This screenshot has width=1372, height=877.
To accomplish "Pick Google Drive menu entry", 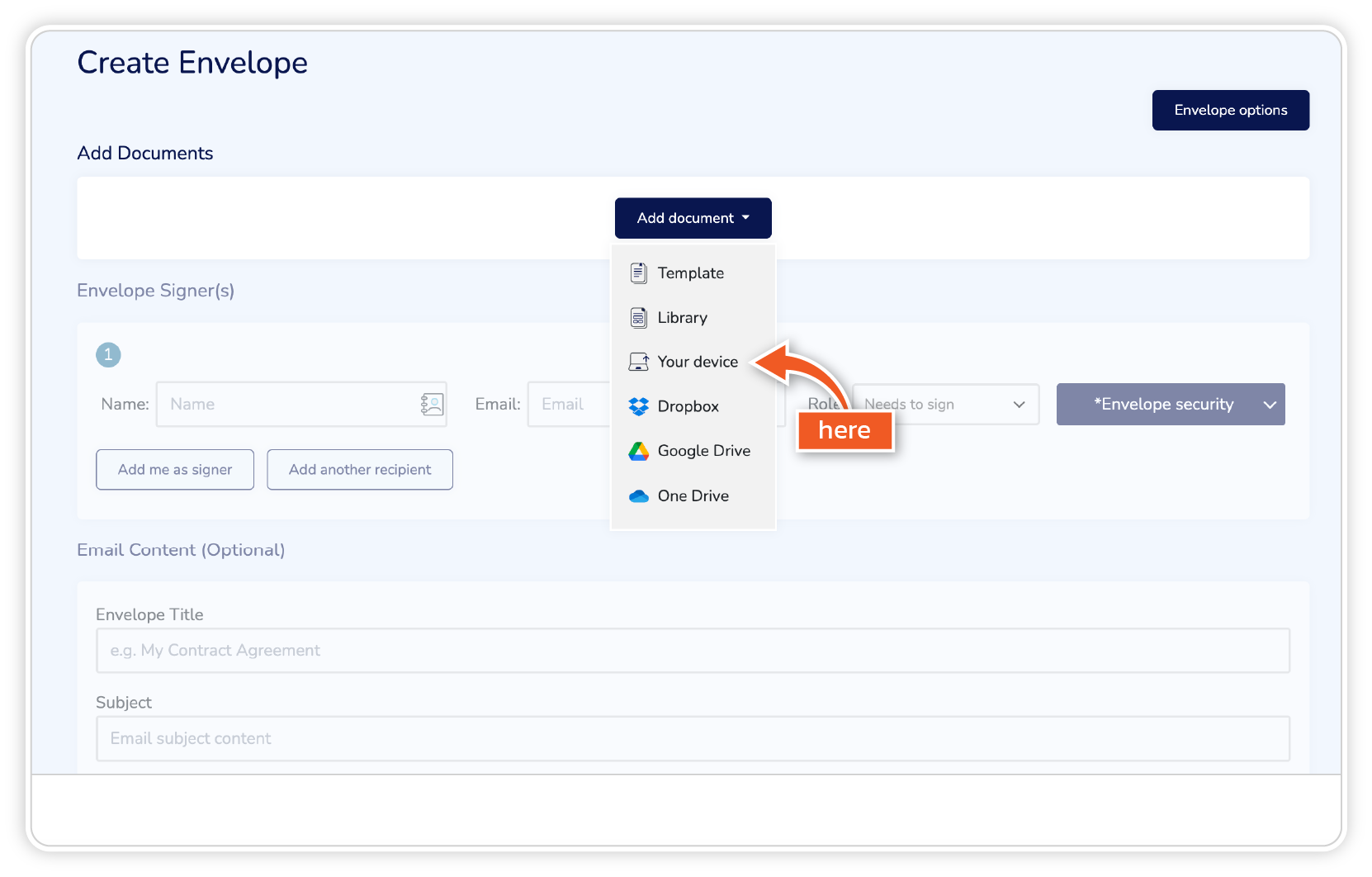I will [693, 451].
